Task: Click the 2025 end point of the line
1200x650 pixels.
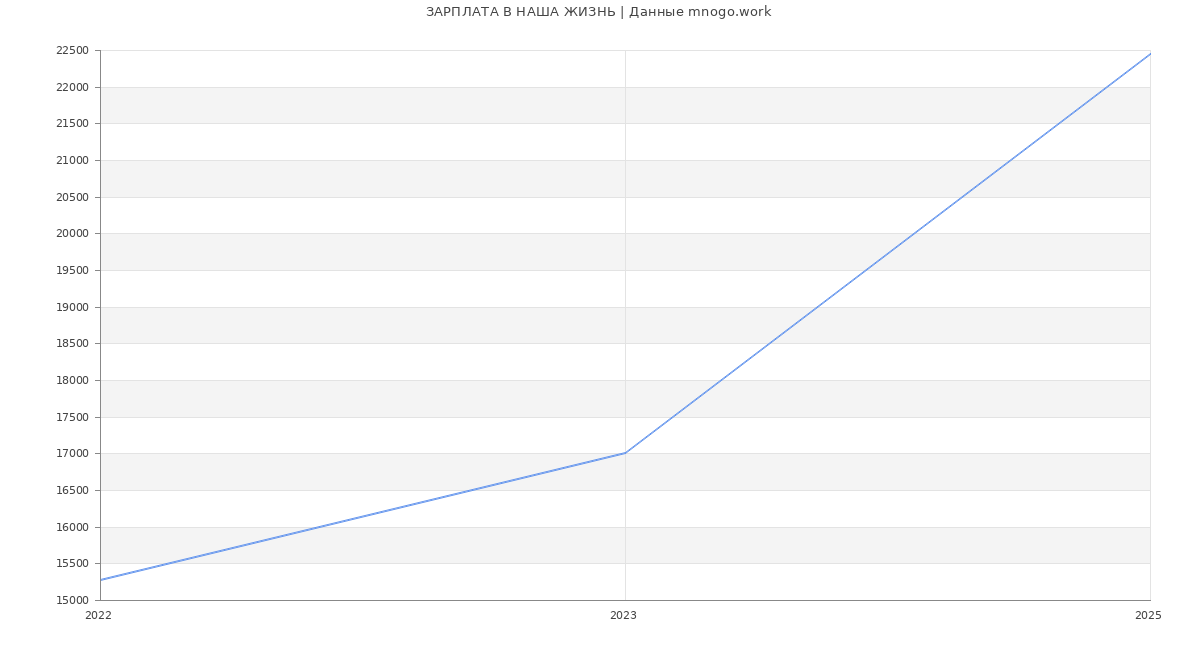Action: pos(1149,54)
